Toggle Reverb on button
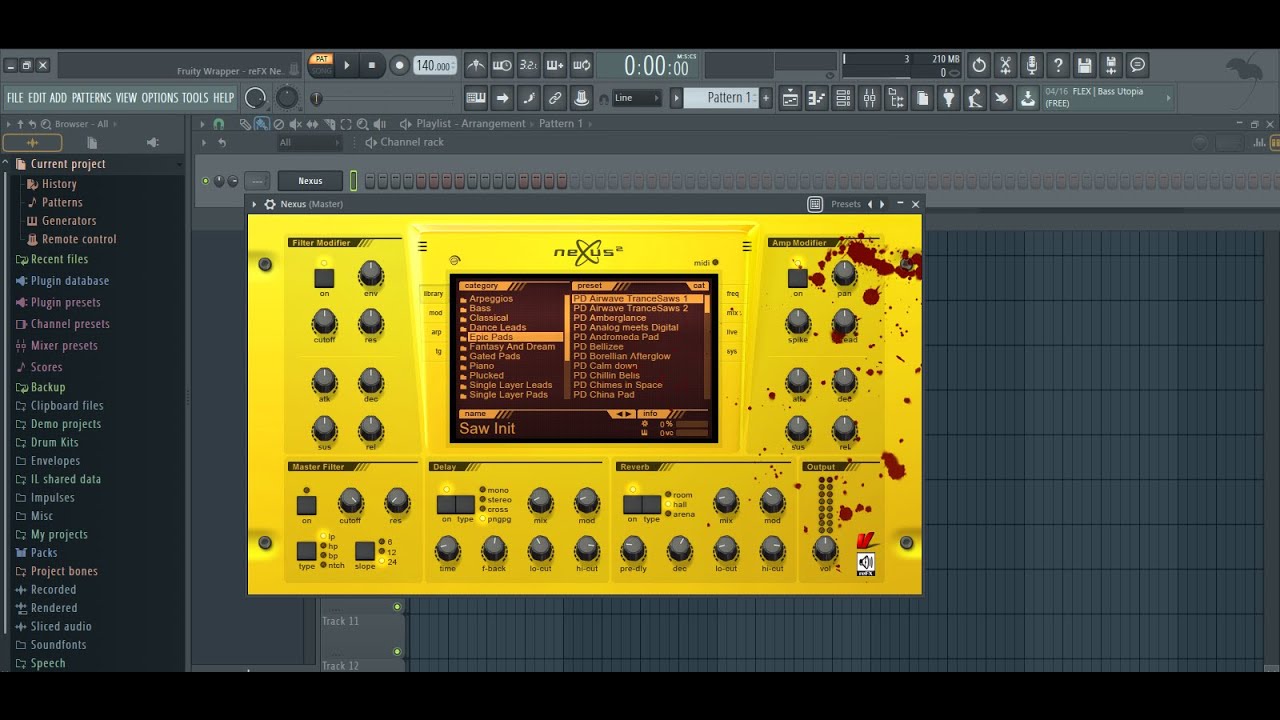The width and height of the screenshot is (1280, 720). [632, 504]
